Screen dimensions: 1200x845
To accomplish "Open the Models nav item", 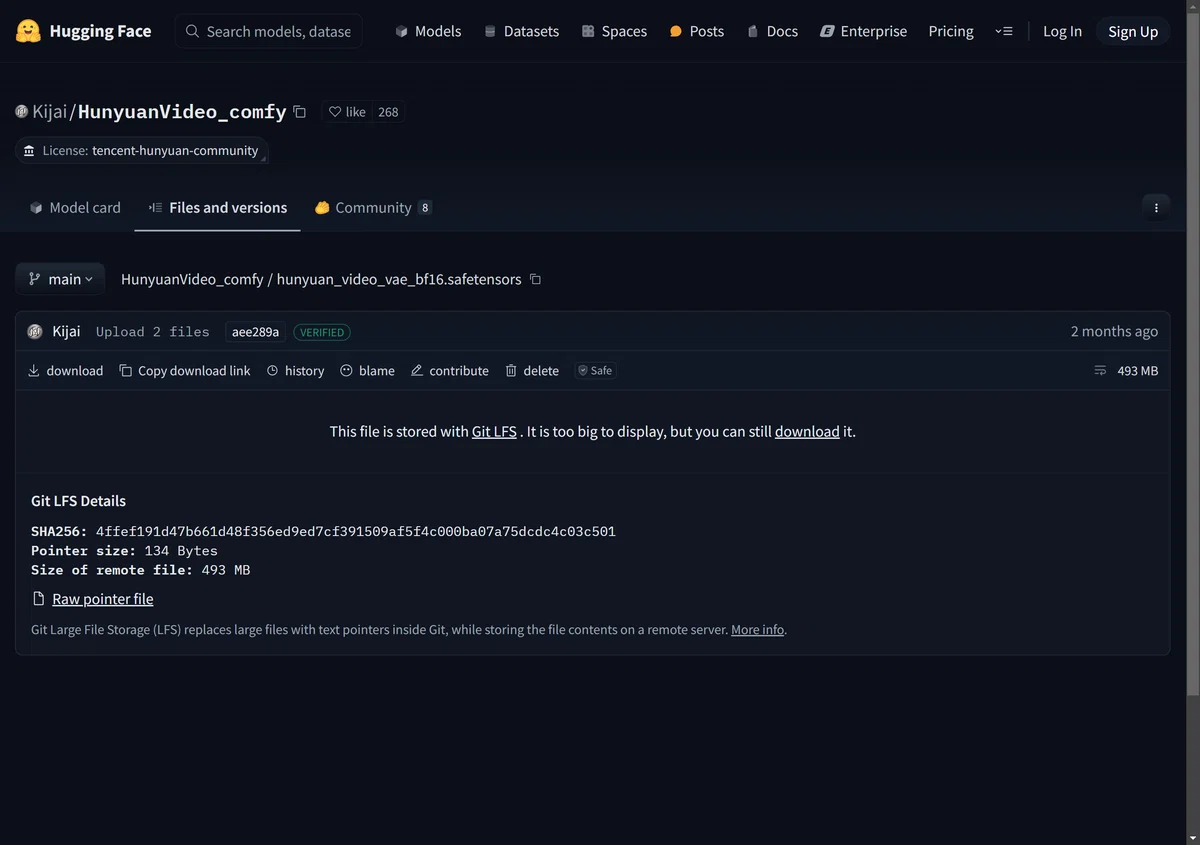I will (428, 31).
